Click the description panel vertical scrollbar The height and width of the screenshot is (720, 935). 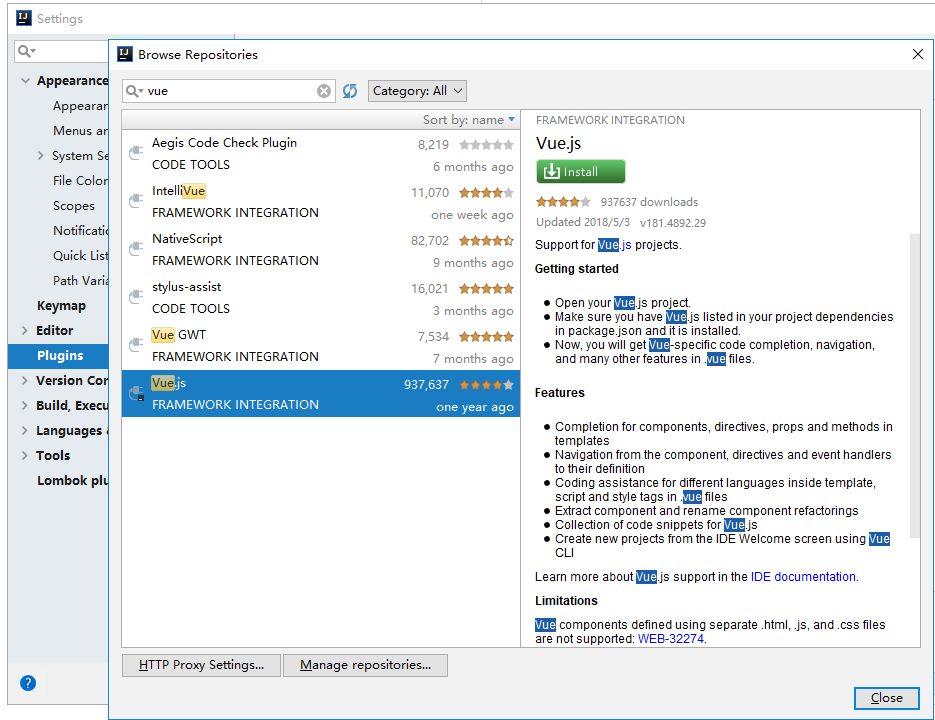(x=914, y=385)
